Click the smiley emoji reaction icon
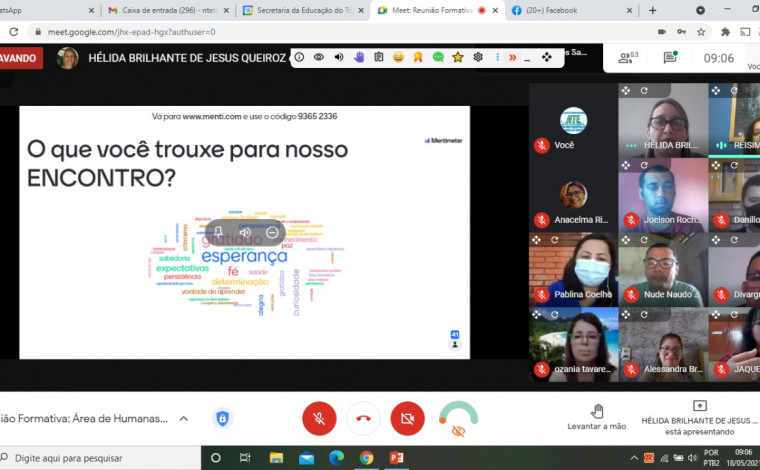The image size is (760, 470). [x=398, y=57]
